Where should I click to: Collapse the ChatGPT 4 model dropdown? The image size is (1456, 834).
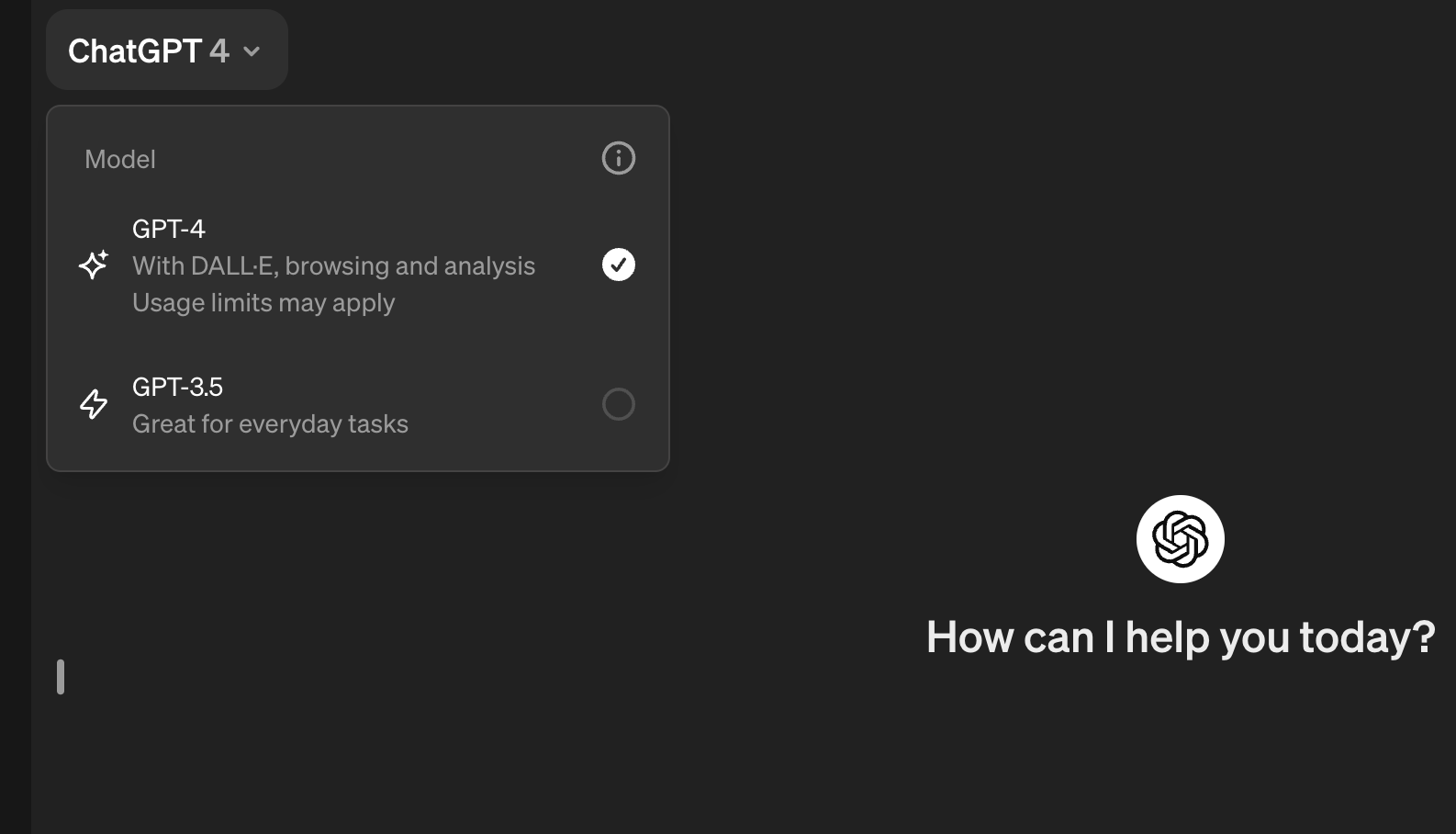[x=166, y=51]
